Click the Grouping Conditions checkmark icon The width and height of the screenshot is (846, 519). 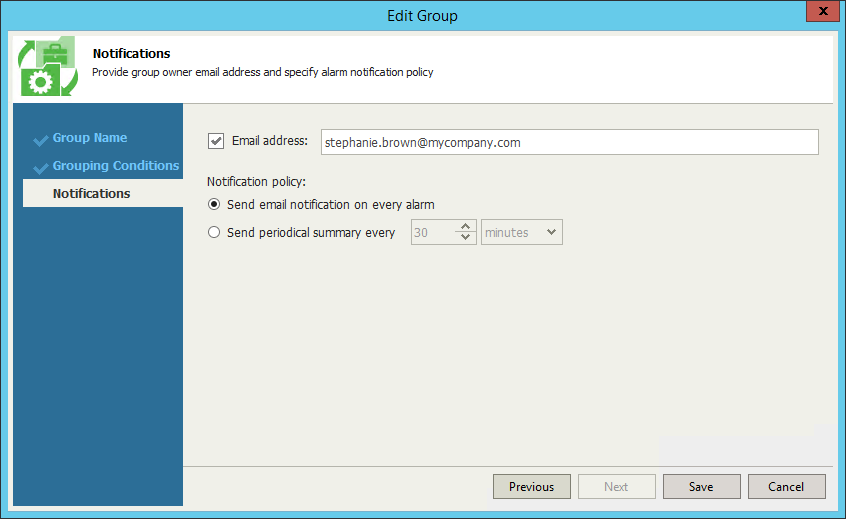click(x=40, y=168)
